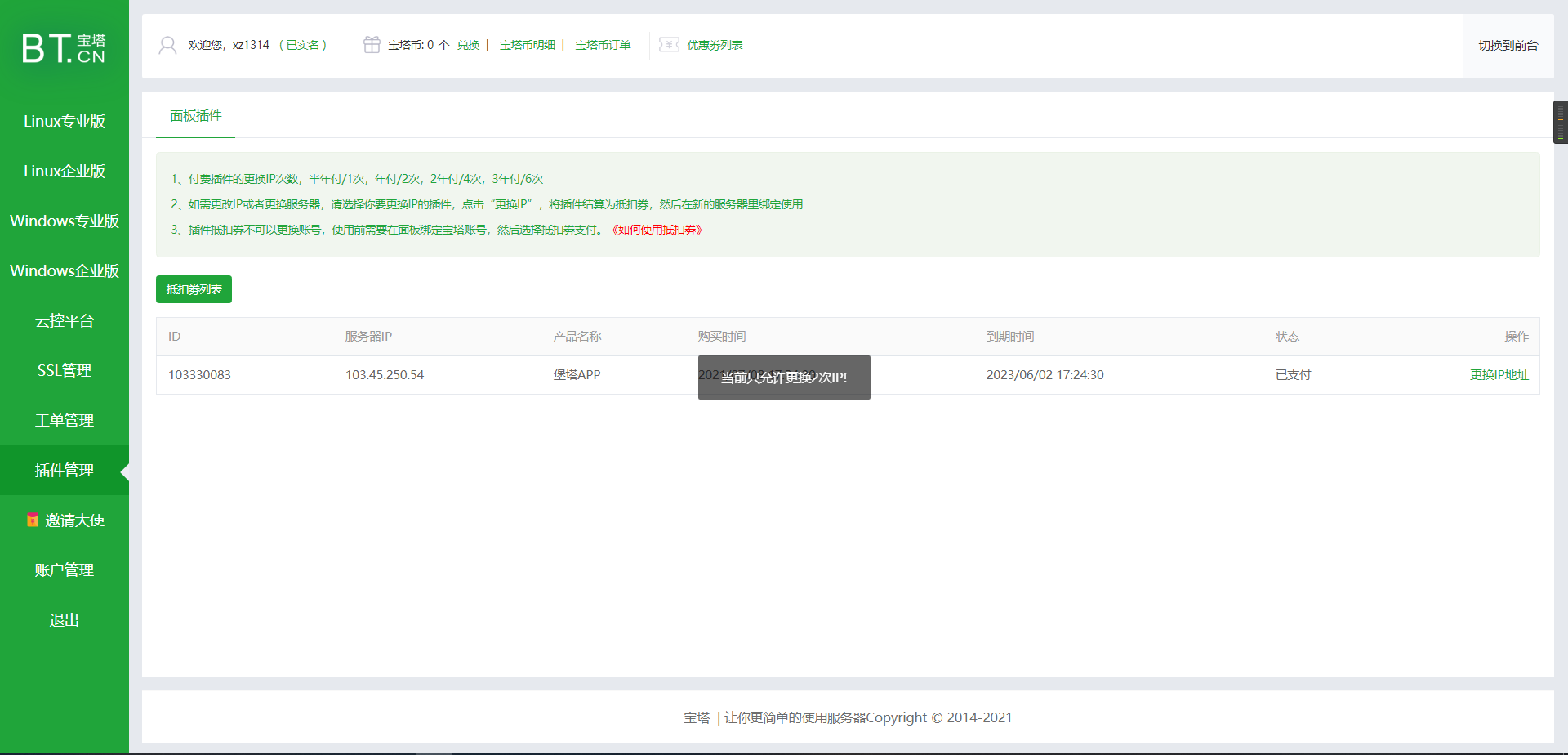Click the dark widget on right edge
Image resolution: width=1568 pixels, height=755 pixels.
click(x=1561, y=122)
